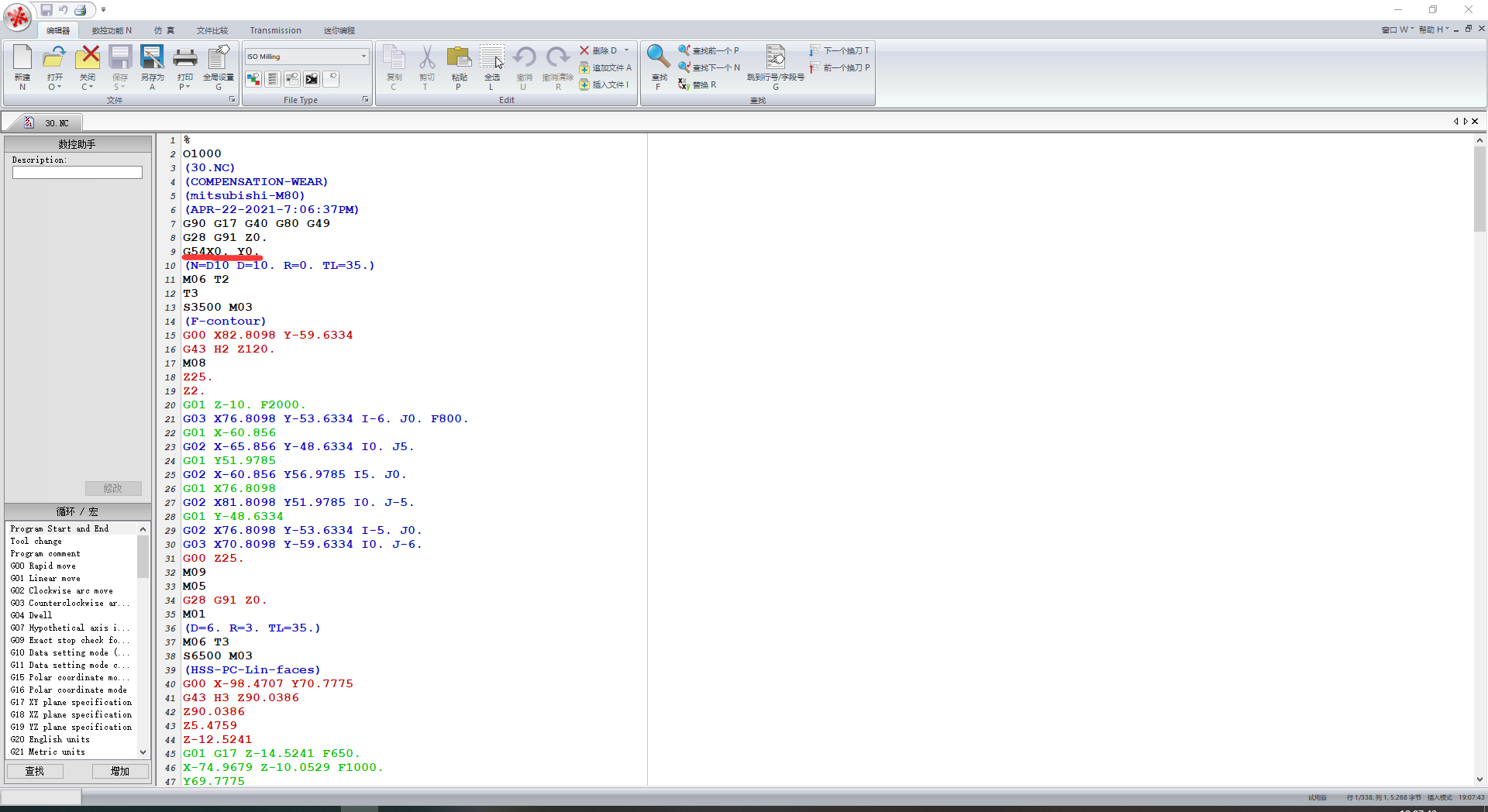Click 查找 button below macro list
The image size is (1488, 812).
click(x=35, y=771)
